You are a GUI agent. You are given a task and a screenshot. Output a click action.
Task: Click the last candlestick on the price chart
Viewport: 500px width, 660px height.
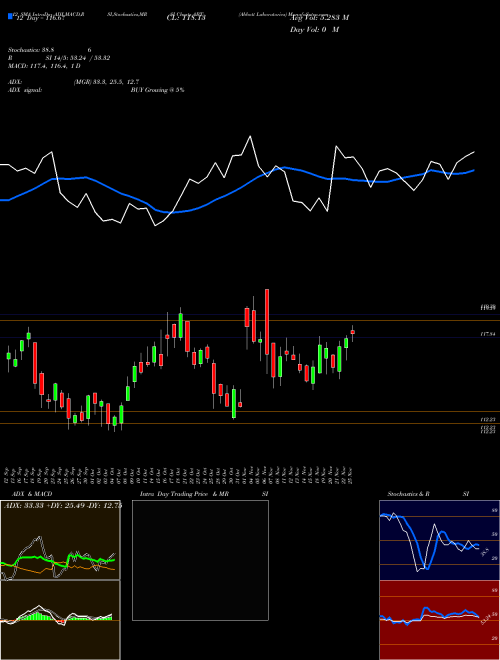click(x=353, y=332)
